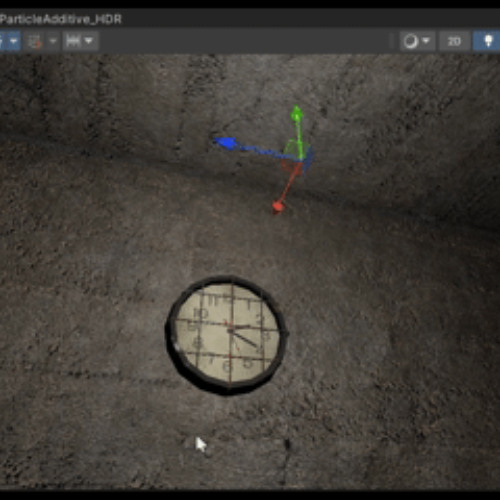Viewport: 500px width, 500px height.
Task: Toggle scene lighting with the bulb icon
Action: [487, 41]
